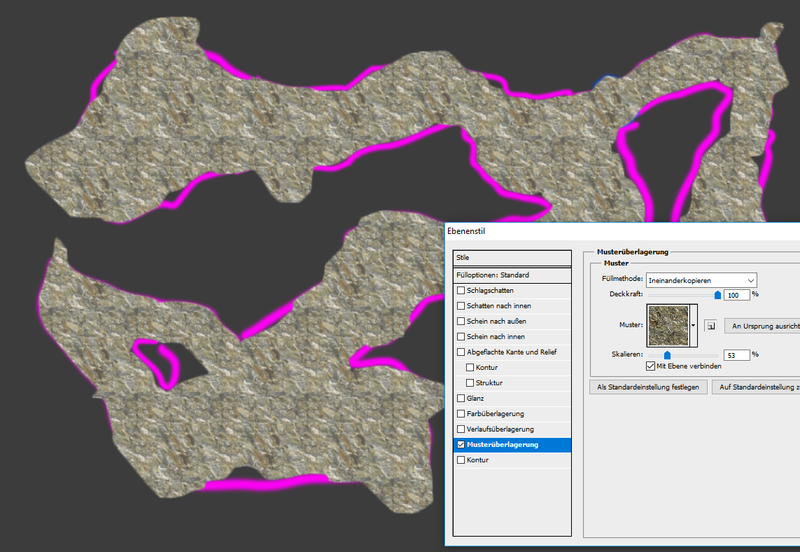Viewport: 800px width, 552px height.
Task: Enable the Farbüberlagerung checkbox
Action: [461, 413]
